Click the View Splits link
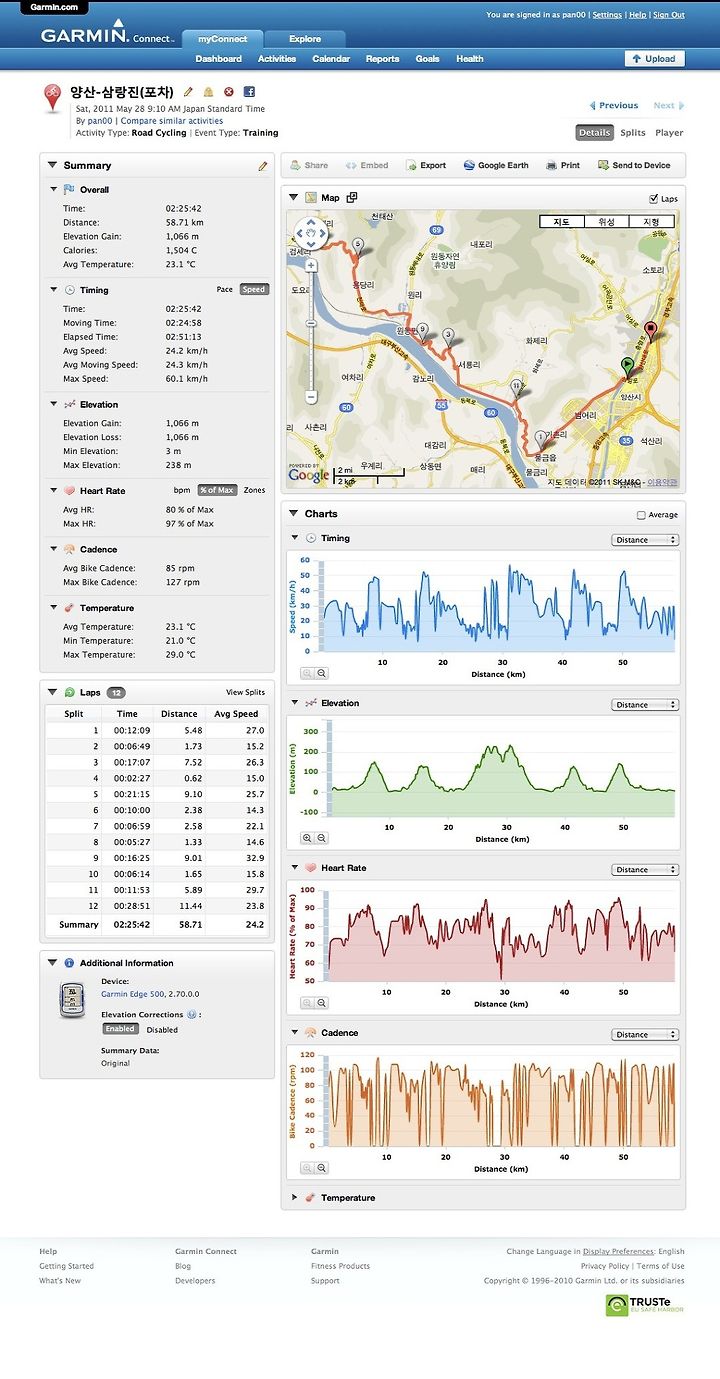The height and width of the screenshot is (1379, 720). coord(245,692)
